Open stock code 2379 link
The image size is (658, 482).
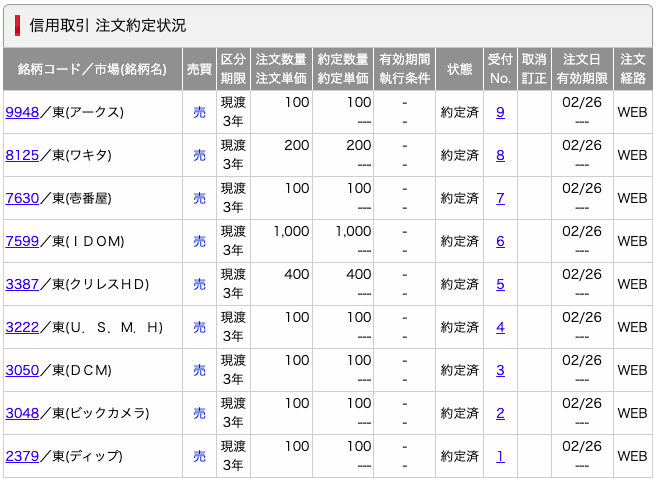(x=22, y=456)
